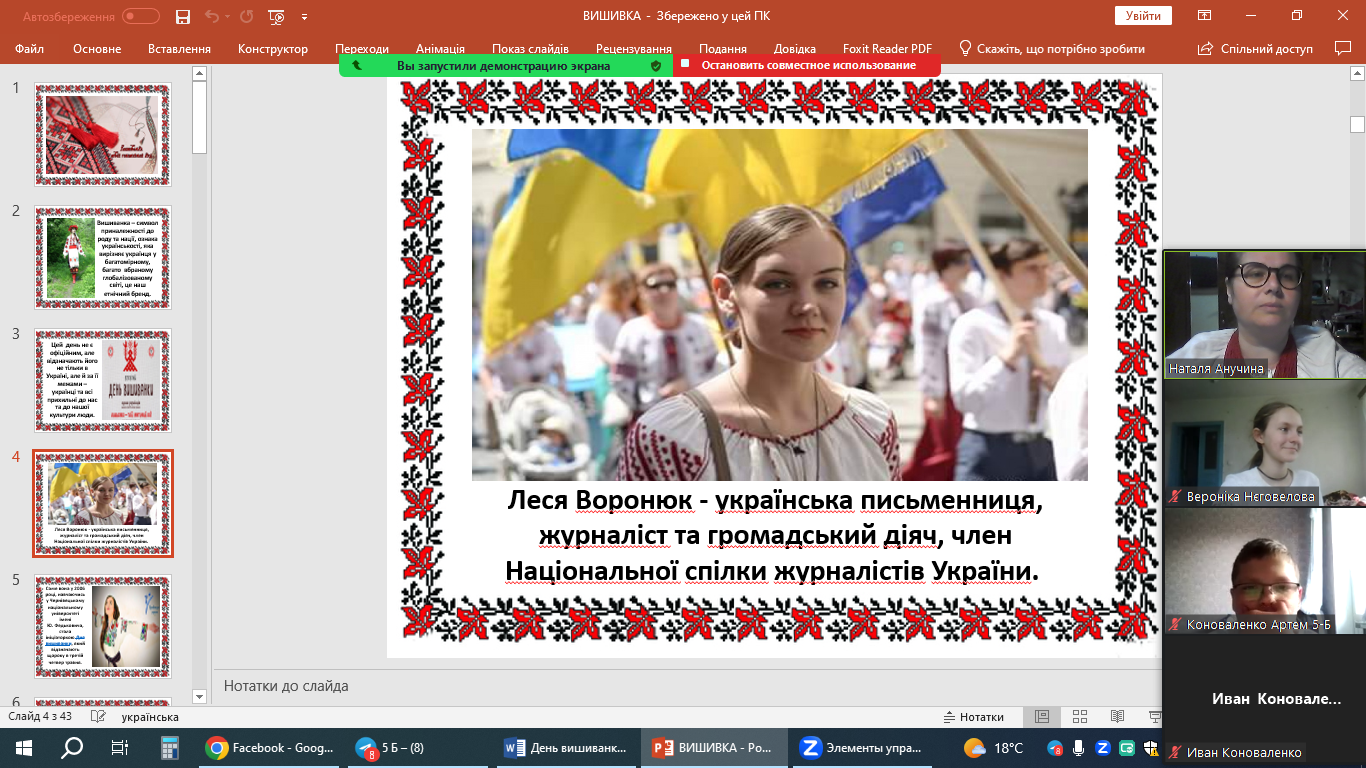This screenshot has width=1366, height=768.
Task: Click the slide panel scroll up arrow
Action: (x=199, y=73)
